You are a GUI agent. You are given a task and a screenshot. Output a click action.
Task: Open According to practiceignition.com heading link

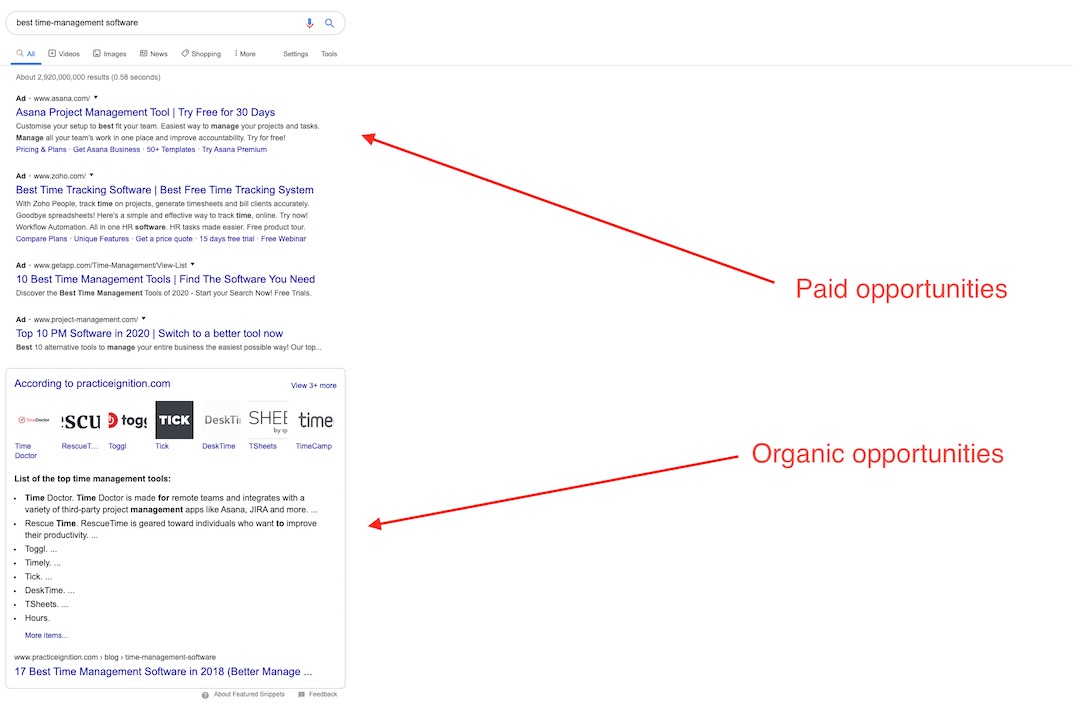92,384
